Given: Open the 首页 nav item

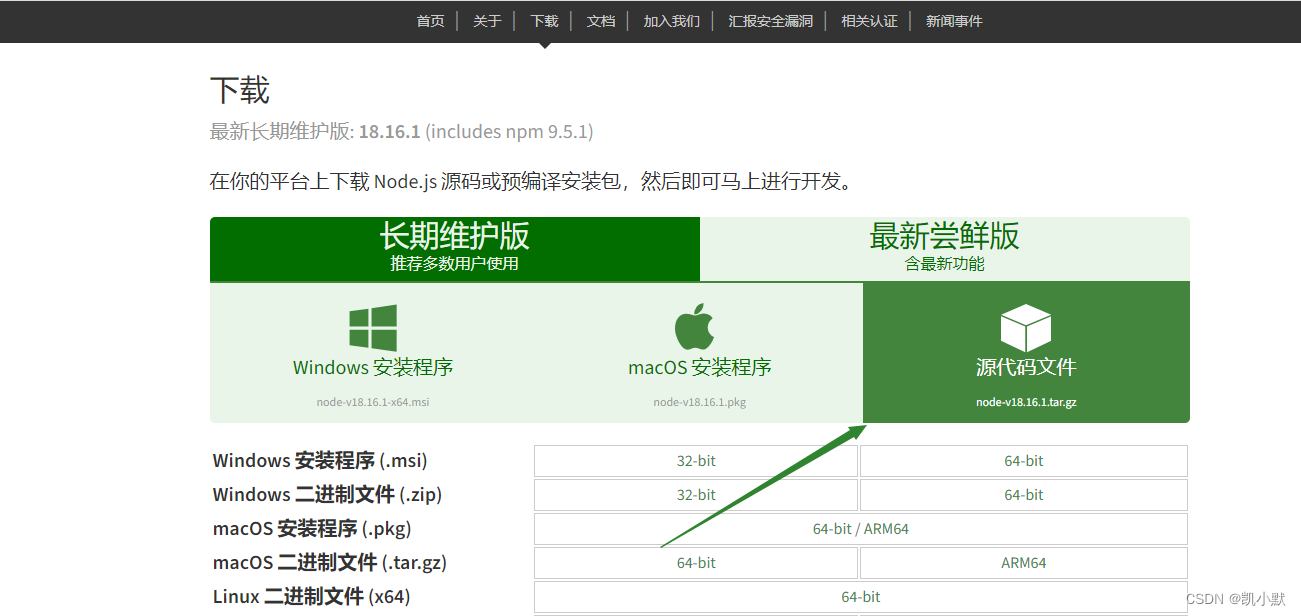Looking at the screenshot, I should pyautogui.click(x=431, y=21).
